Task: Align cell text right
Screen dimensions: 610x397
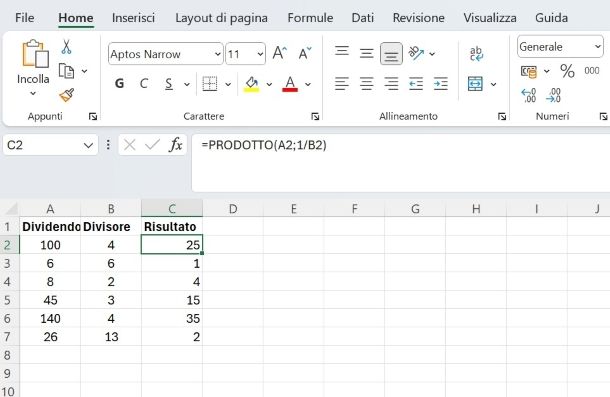Action: coord(391,84)
